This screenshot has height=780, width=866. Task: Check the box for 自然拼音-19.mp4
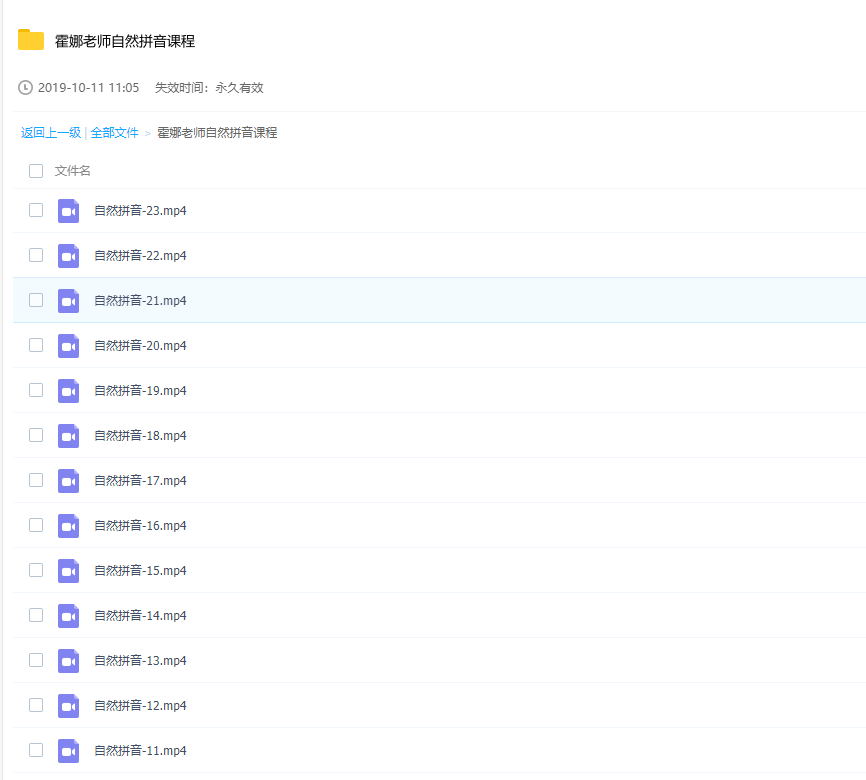(x=36, y=390)
